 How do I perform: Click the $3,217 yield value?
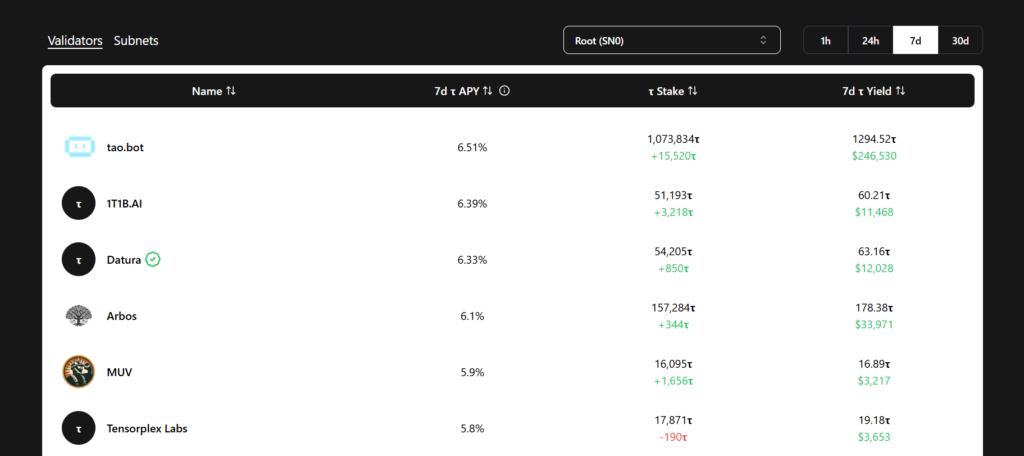click(874, 380)
